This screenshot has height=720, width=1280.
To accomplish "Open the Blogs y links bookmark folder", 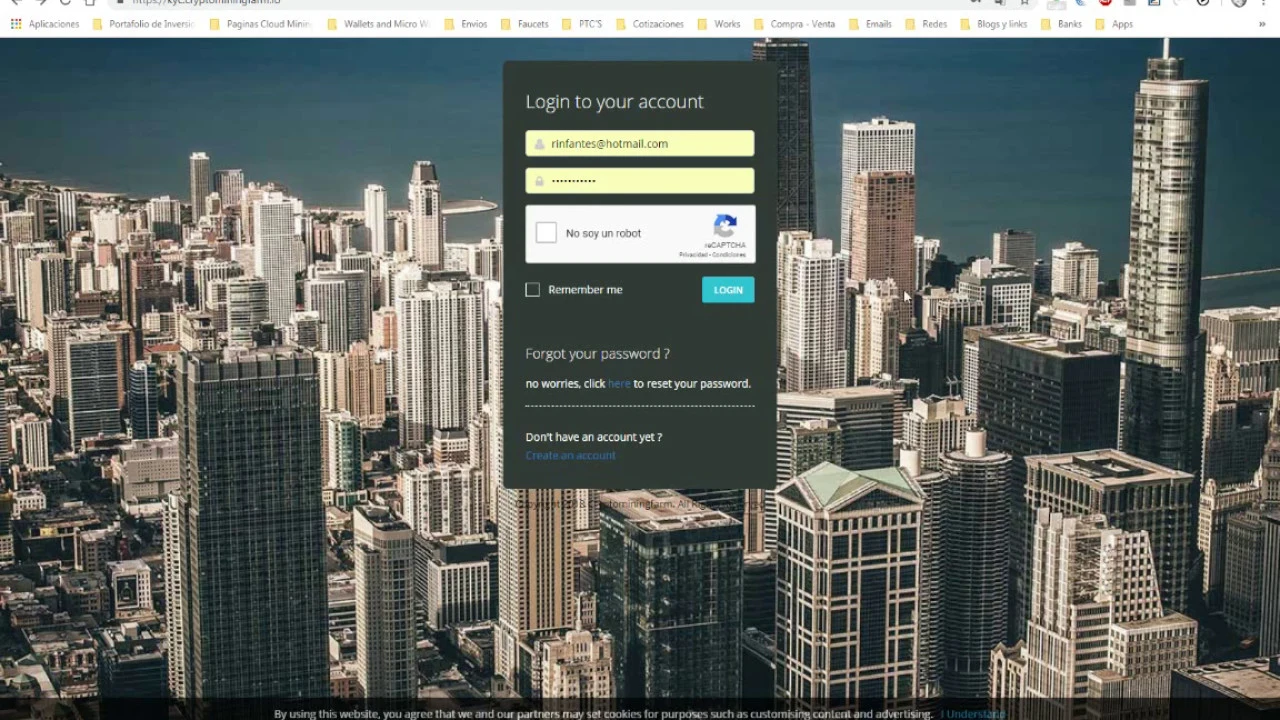I will pos(993,24).
